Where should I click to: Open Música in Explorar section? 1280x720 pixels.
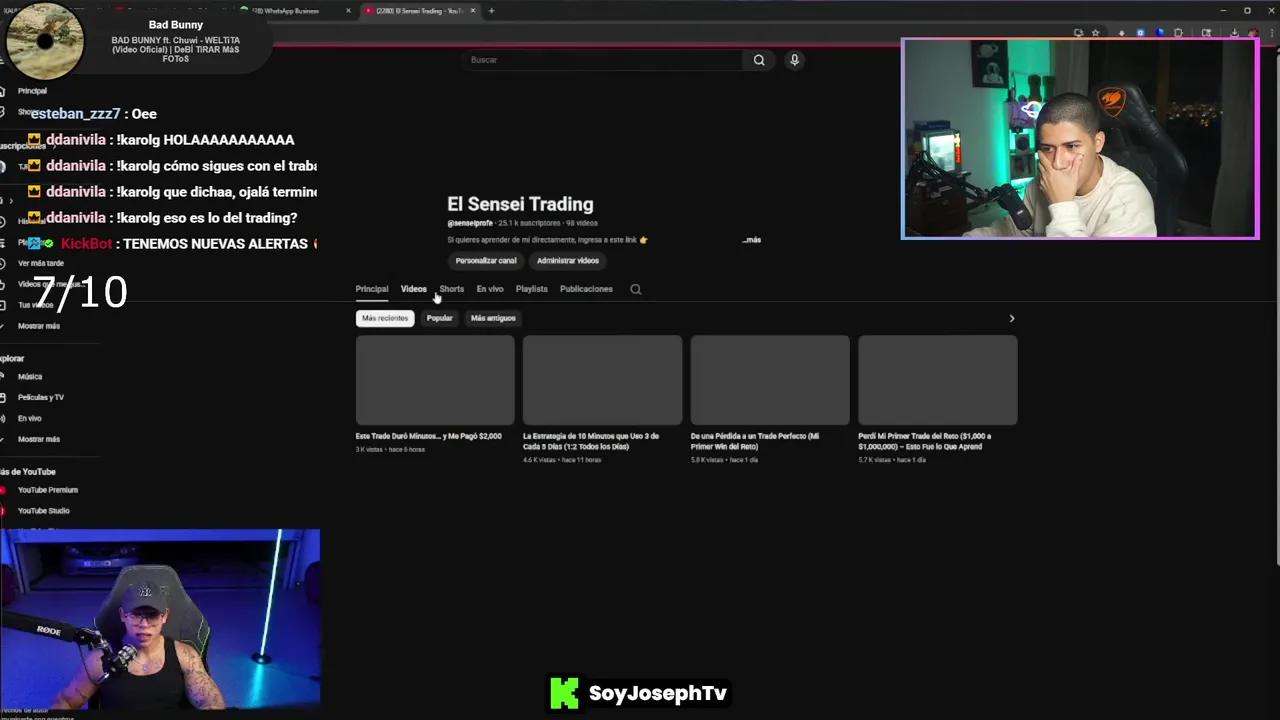click(30, 377)
